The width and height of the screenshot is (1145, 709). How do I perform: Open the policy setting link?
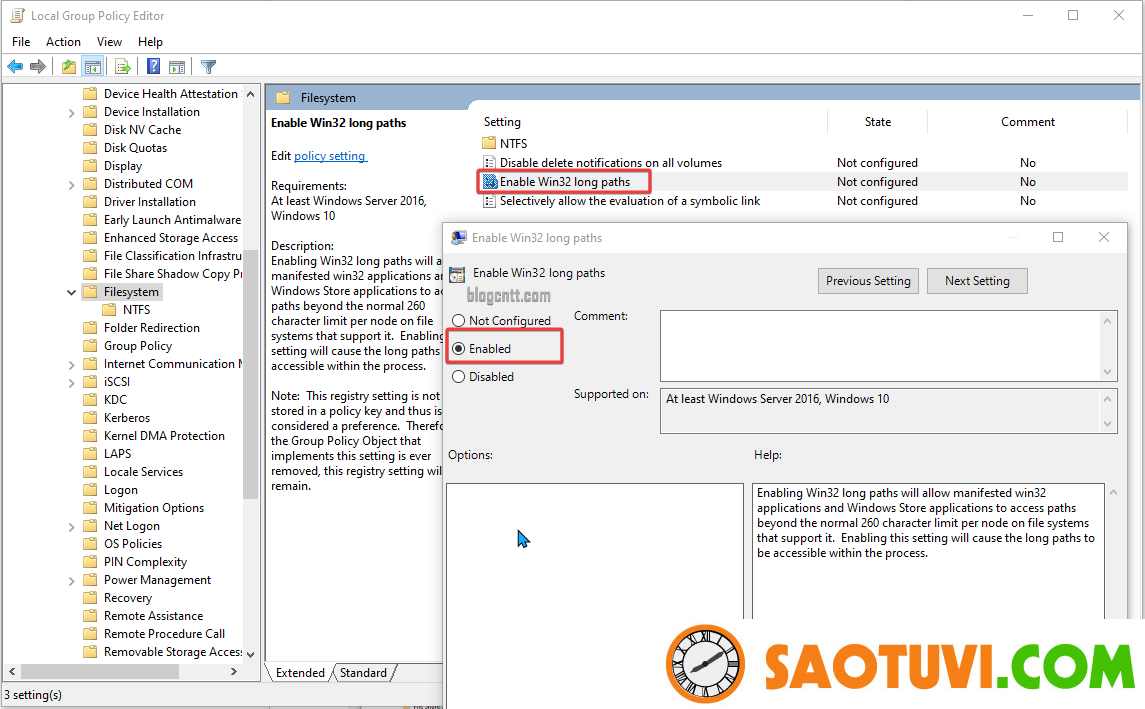coord(330,156)
